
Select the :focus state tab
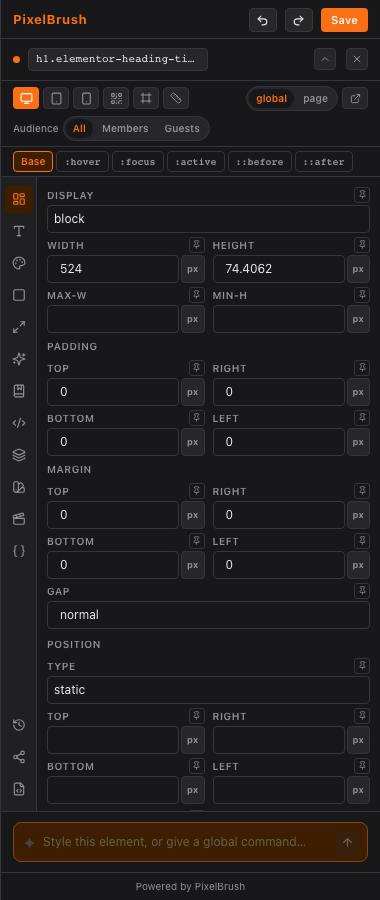pos(138,161)
